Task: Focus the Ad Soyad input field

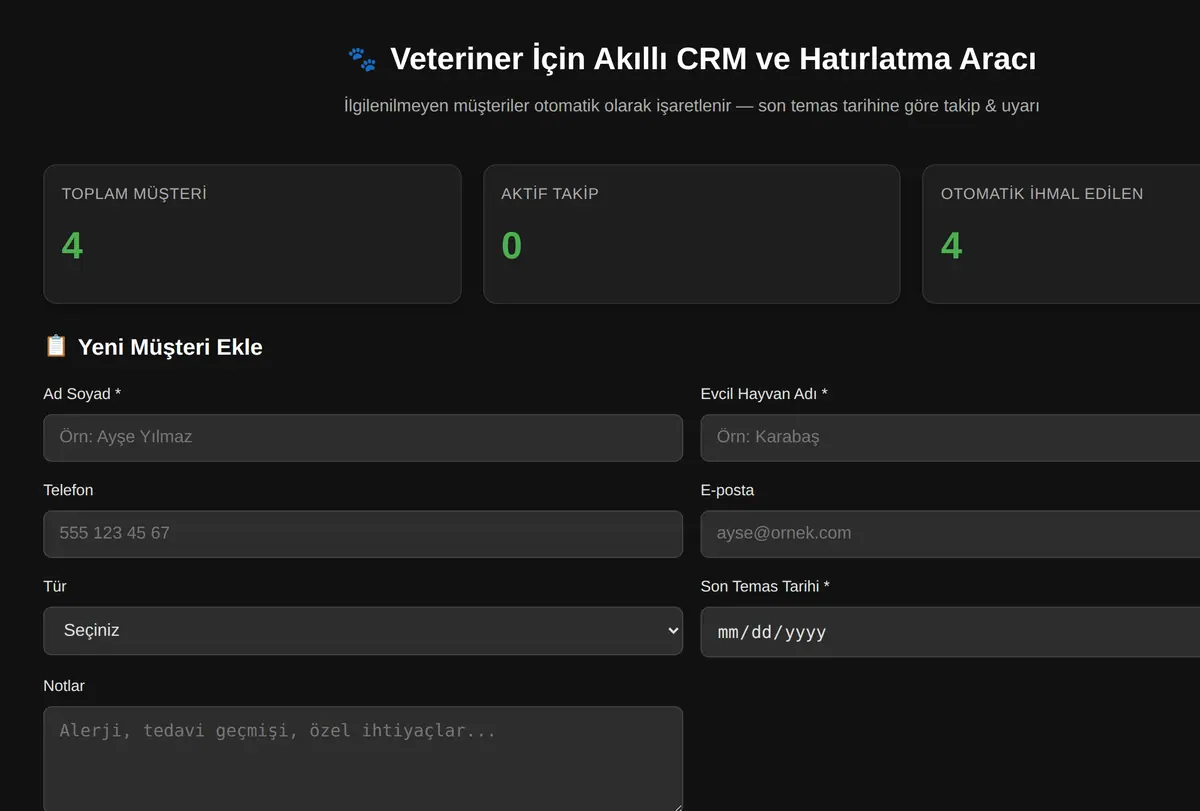Action: point(363,438)
